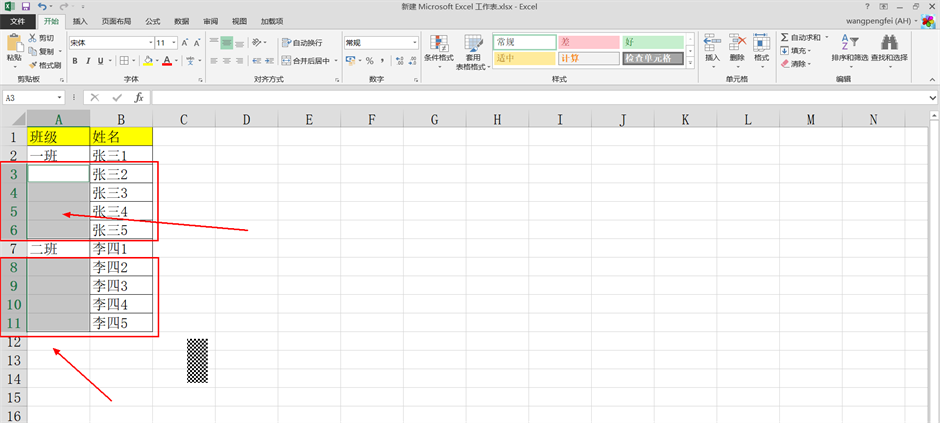The height and width of the screenshot is (423, 940).
Task: Open the font size dropdown
Action: tap(175, 43)
